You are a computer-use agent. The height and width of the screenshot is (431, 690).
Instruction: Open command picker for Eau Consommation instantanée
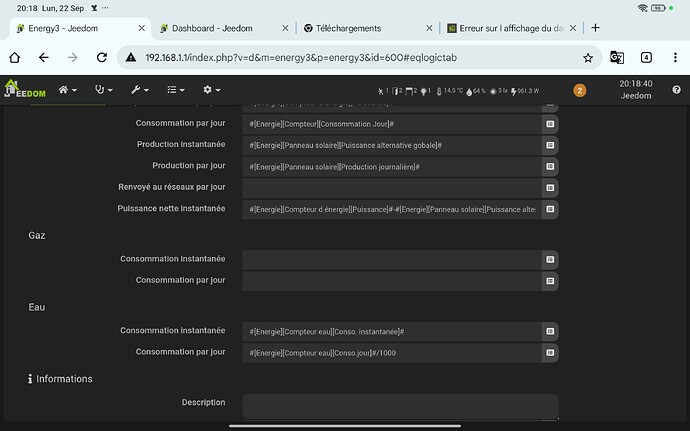click(x=550, y=332)
